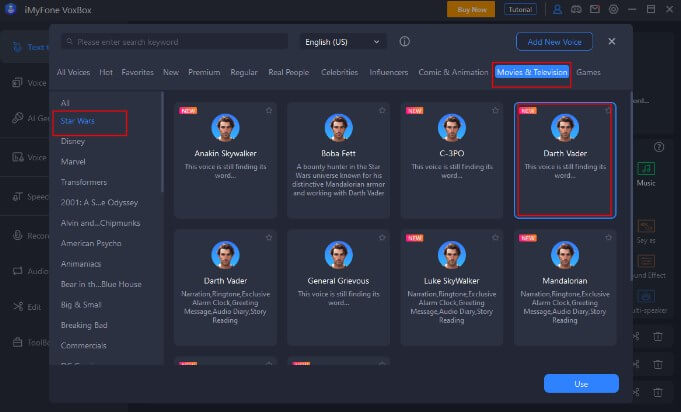Switch to Premium tab
The height and width of the screenshot is (412, 681).
click(x=204, y=72)
